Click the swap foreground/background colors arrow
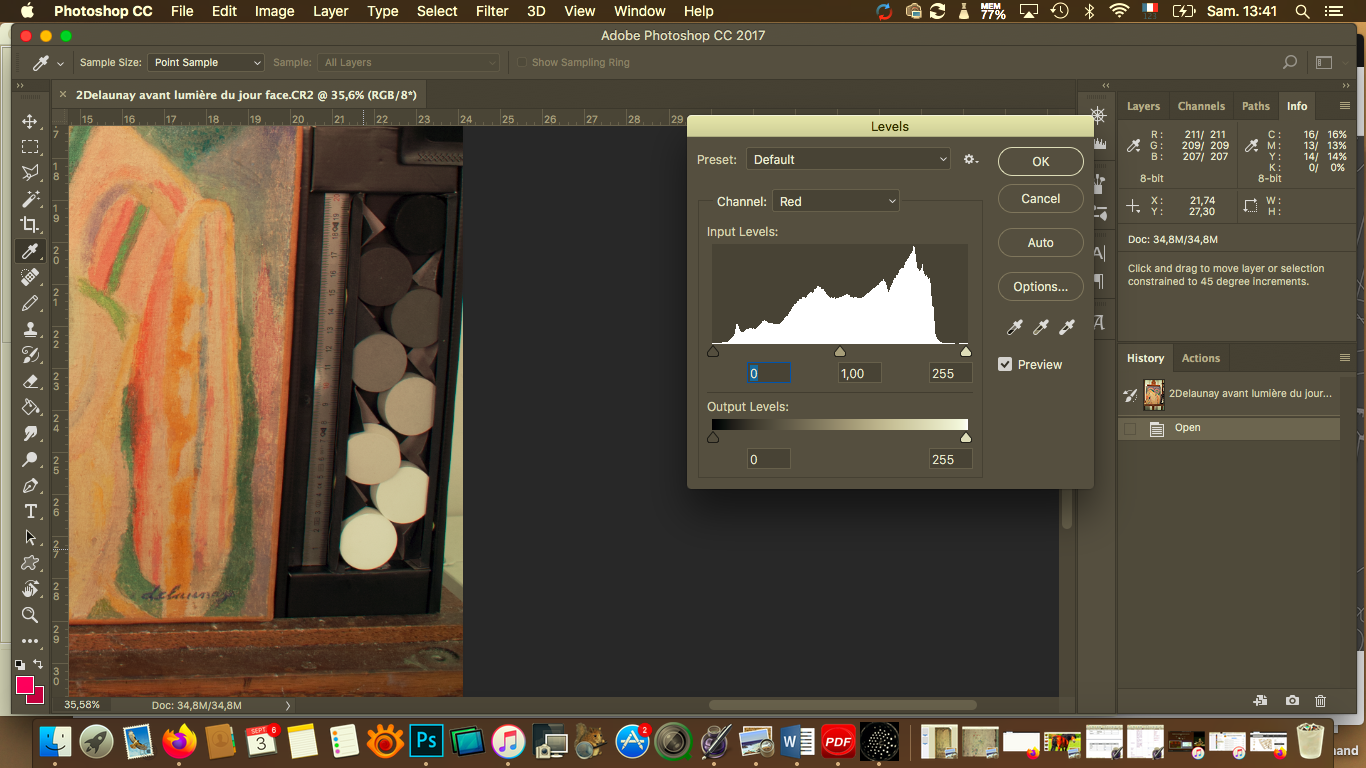1366x768 pixels. 38,664
